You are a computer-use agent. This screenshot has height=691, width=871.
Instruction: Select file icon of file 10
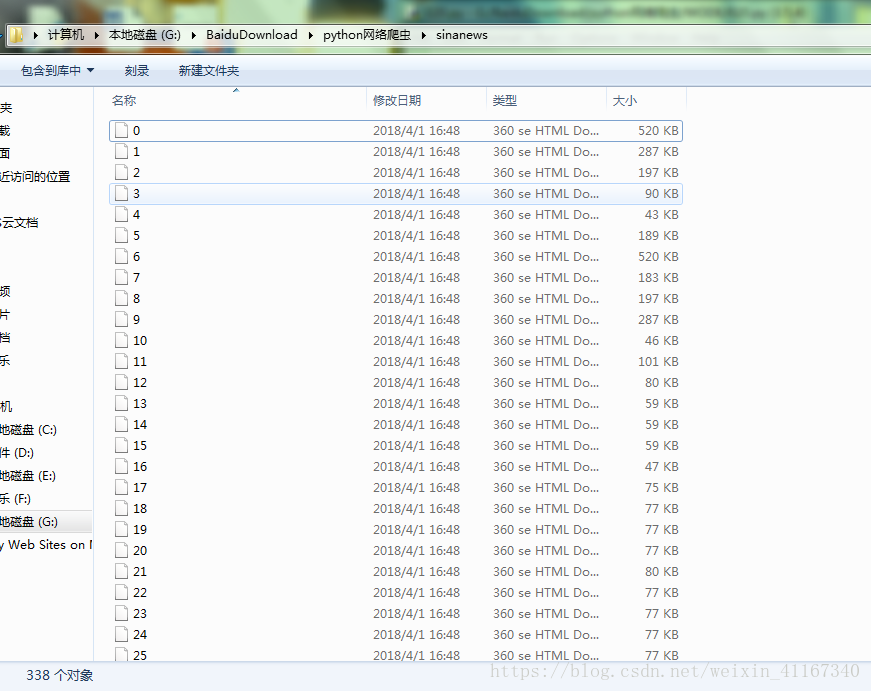pos(121,341)
